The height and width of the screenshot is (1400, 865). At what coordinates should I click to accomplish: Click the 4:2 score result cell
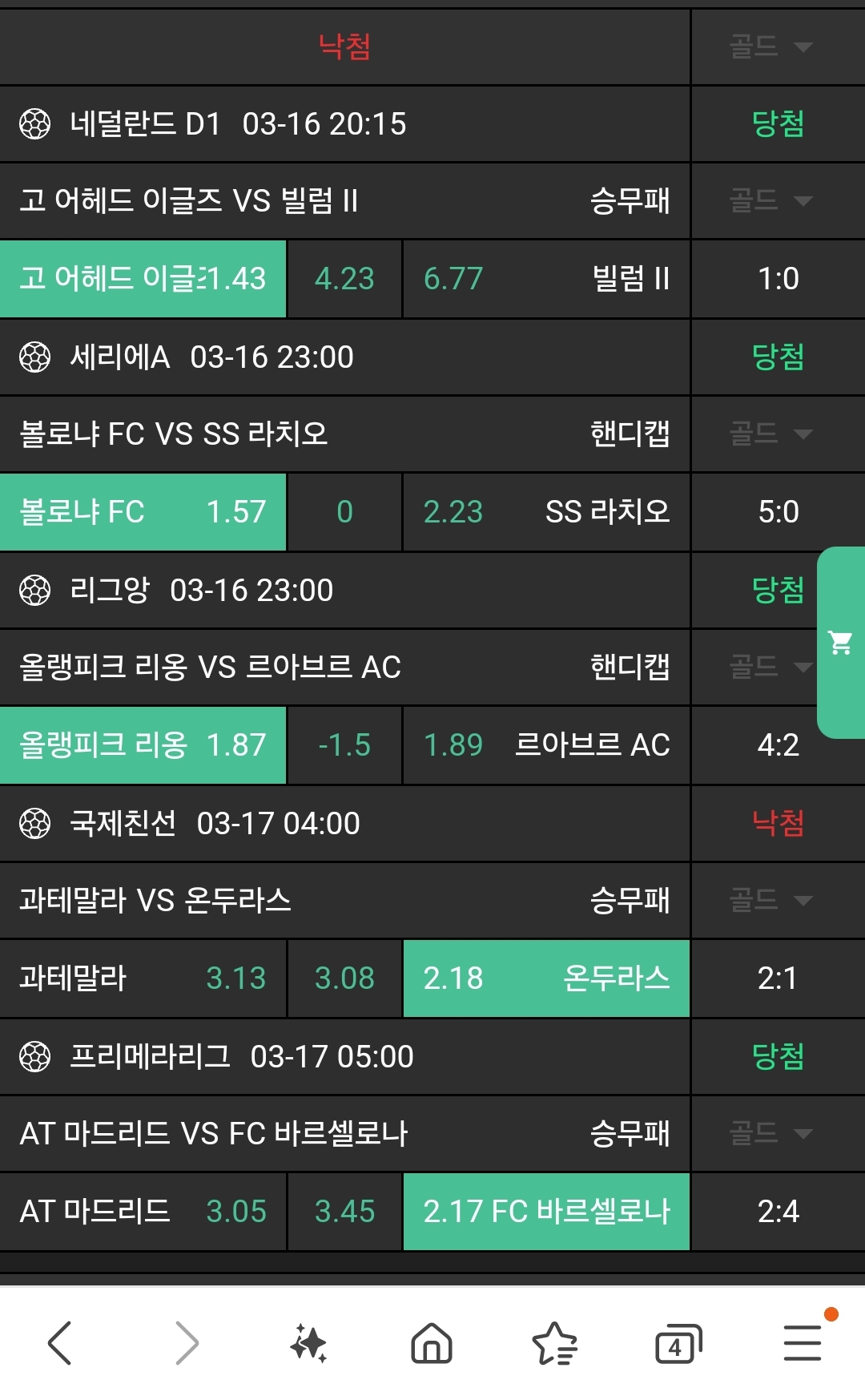click(x=778, y=745)
